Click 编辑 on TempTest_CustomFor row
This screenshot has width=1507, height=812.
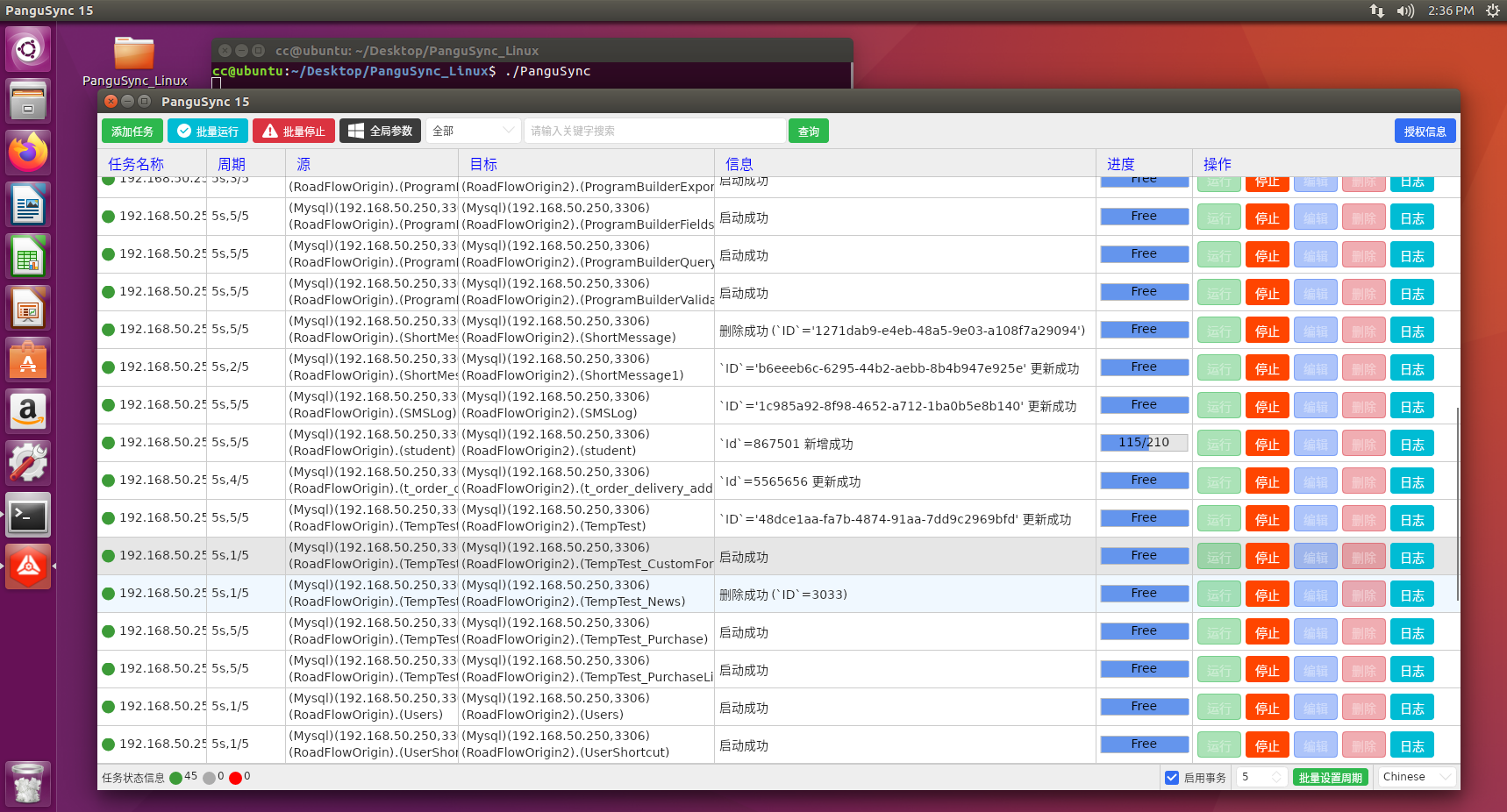click(1316, 558)
